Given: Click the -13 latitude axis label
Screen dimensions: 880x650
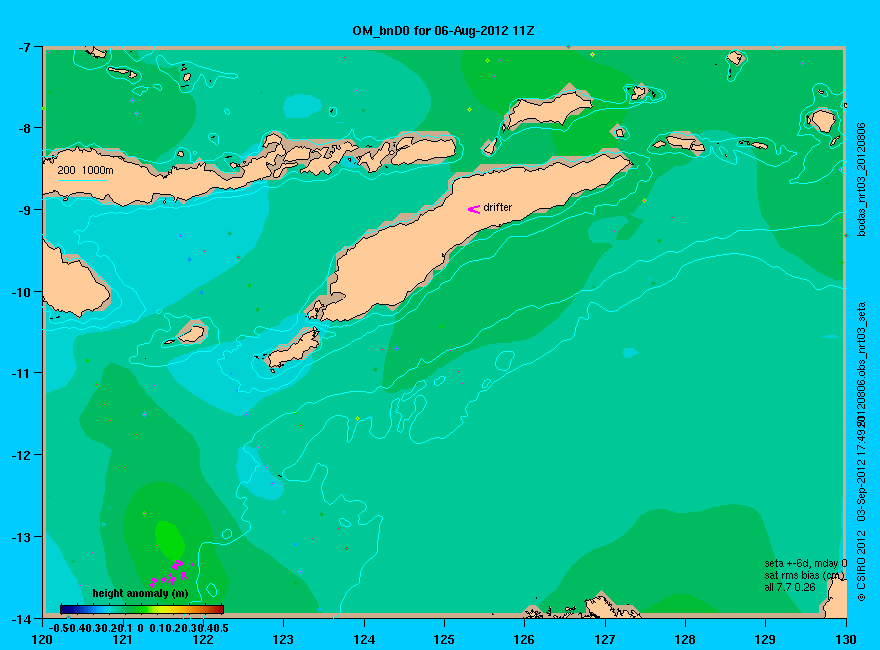Looking at the screenshot, I should click(x=21, y=537).
